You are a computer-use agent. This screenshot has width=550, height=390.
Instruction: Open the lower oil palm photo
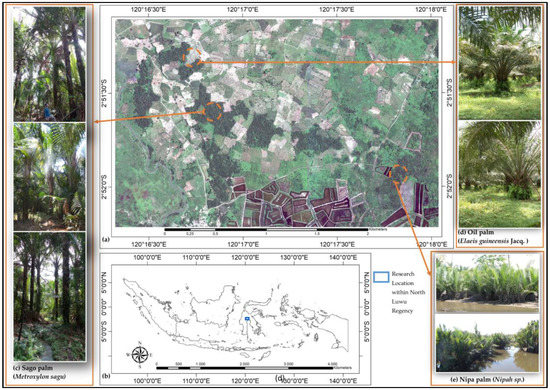pyautogui.click(x=499, y=174)
